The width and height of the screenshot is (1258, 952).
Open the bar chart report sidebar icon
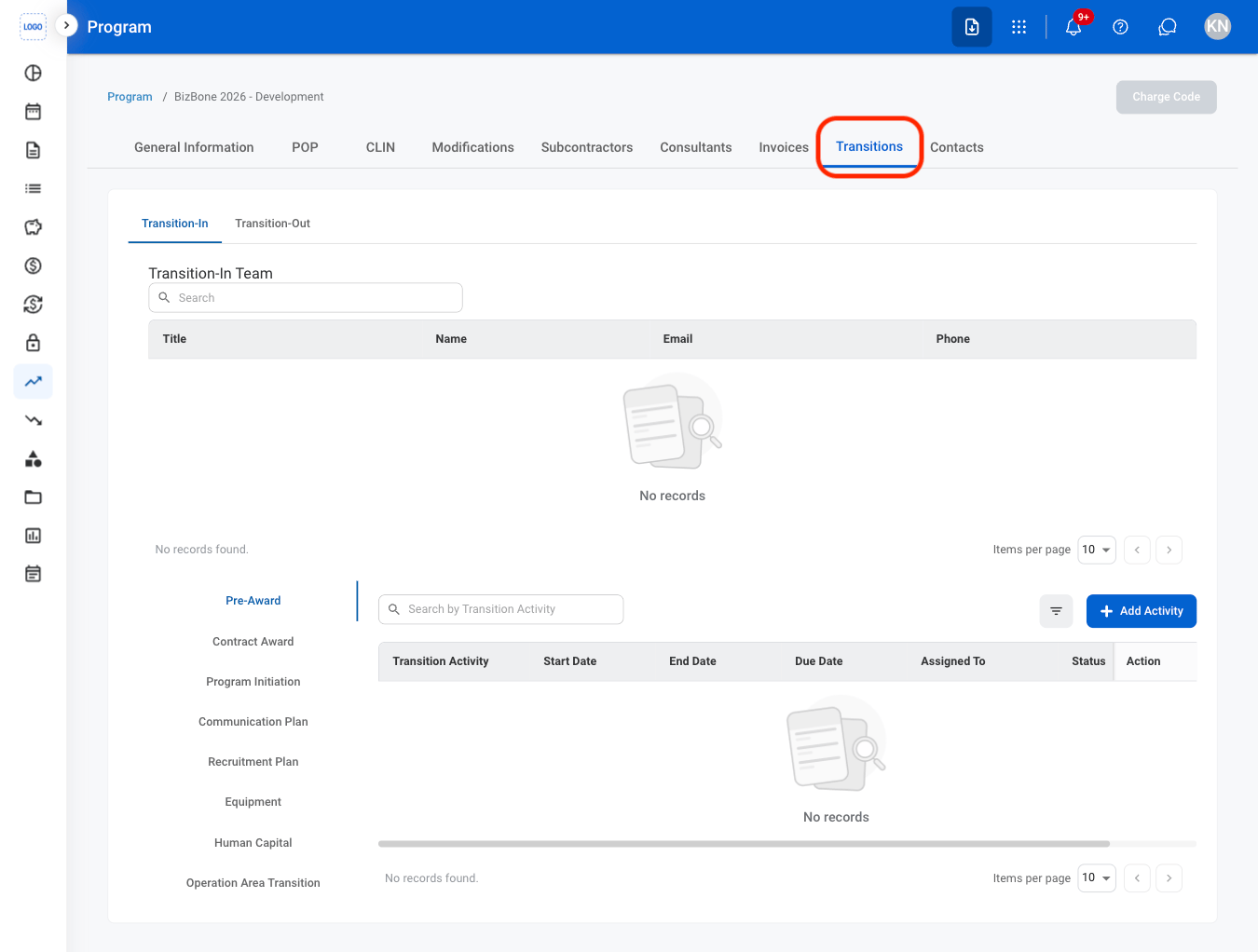coord(33,536)
